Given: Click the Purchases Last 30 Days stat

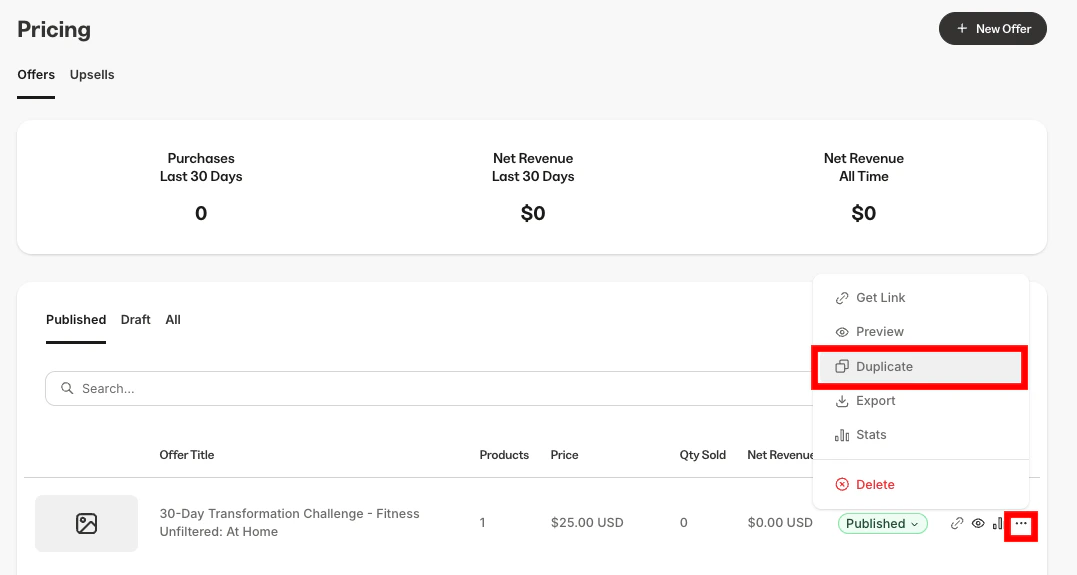Looking at the screenshot, I should [x=201, y=188].
